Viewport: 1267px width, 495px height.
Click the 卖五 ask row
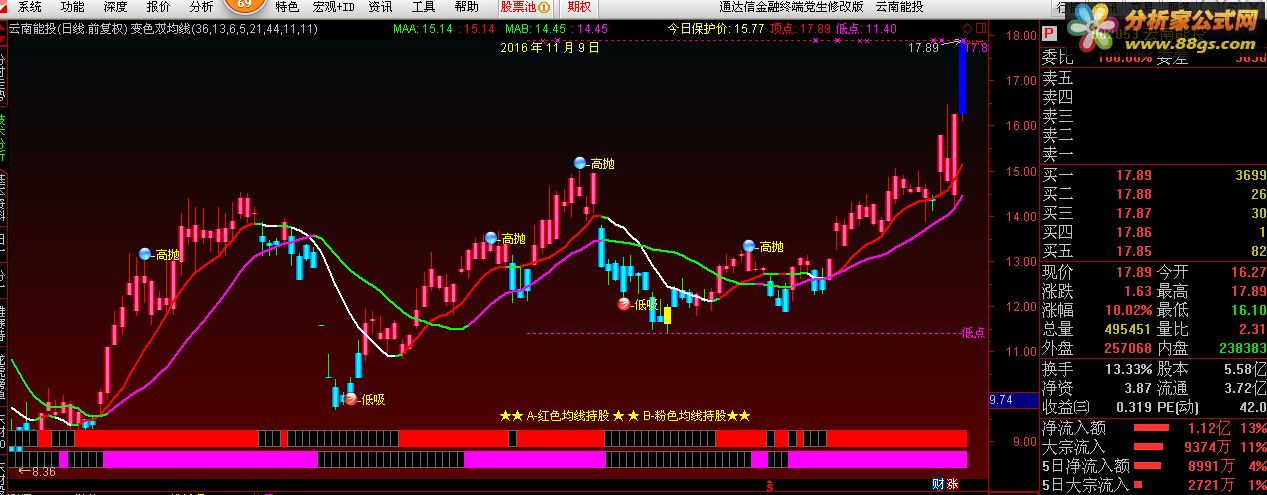click(x=1154, y=77)
